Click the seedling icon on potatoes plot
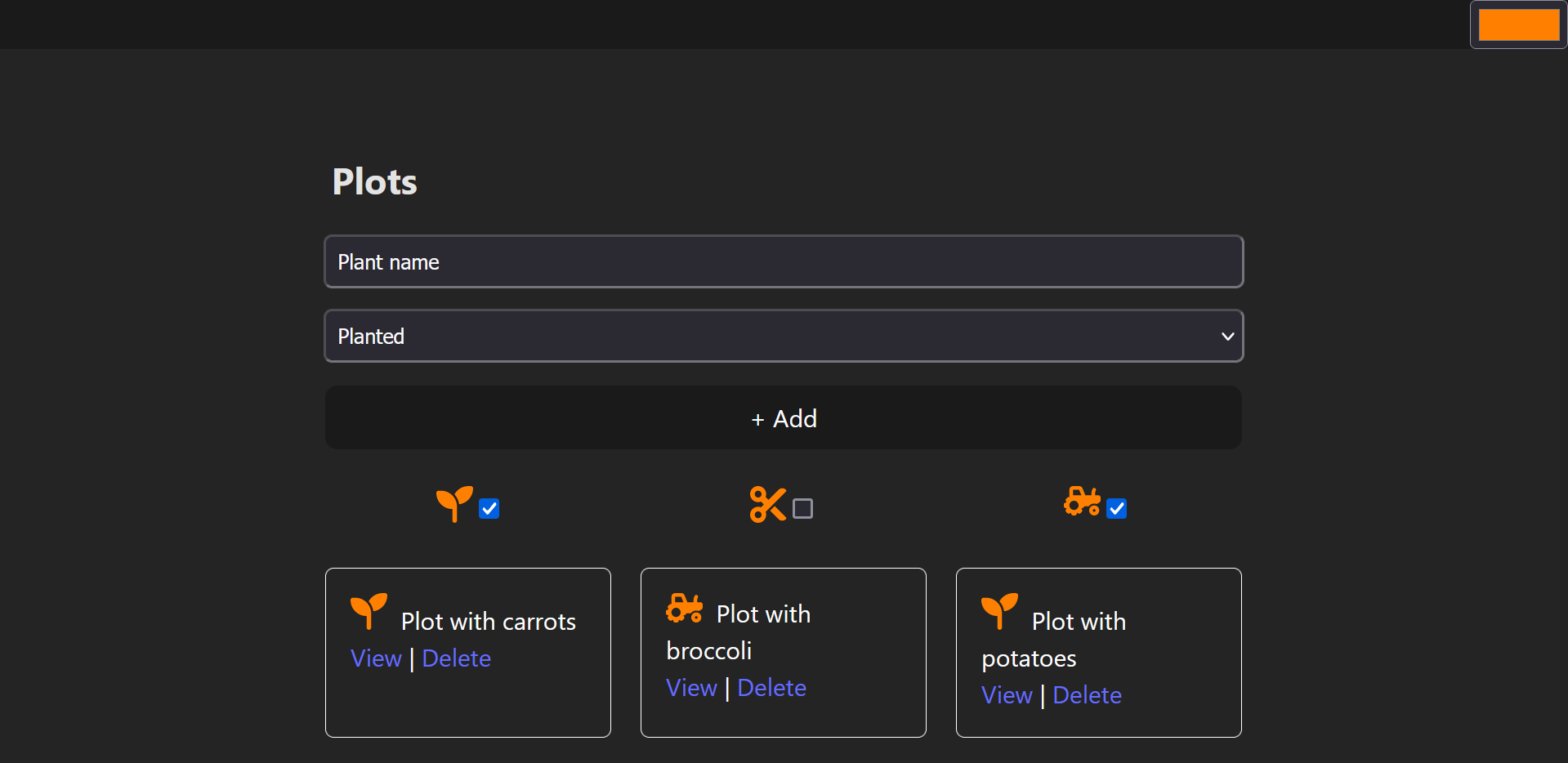This screenshot has width=1568, height=763. [999, 611]
